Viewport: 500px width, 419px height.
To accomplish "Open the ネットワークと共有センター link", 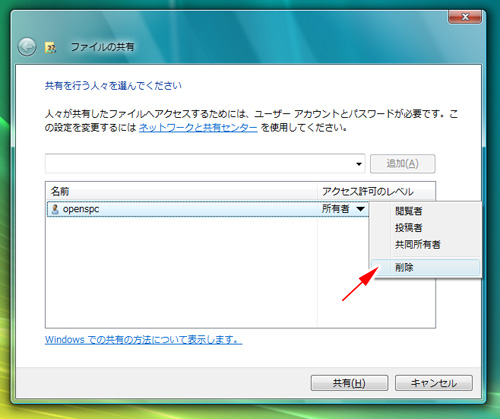I will coord(198,127).
